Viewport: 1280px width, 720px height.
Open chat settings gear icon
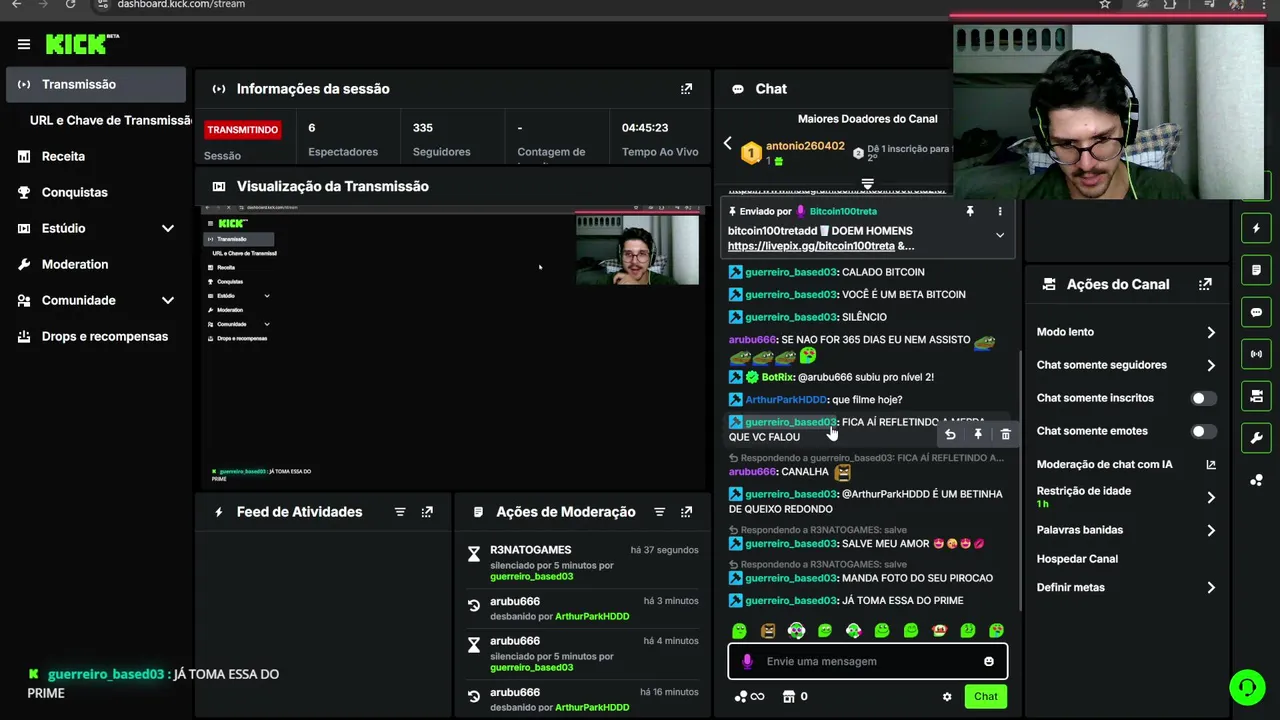(947, 697)
